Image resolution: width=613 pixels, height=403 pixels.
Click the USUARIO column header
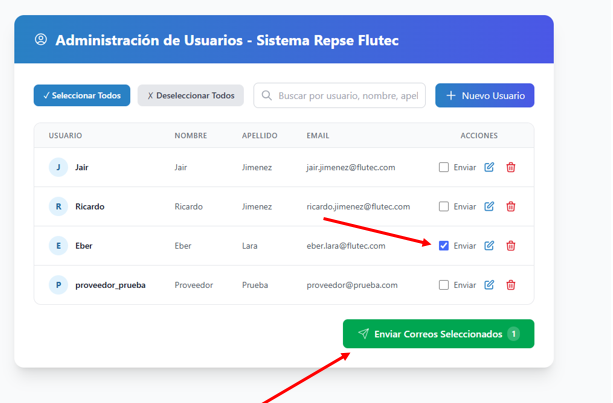(x=65, y=136)
